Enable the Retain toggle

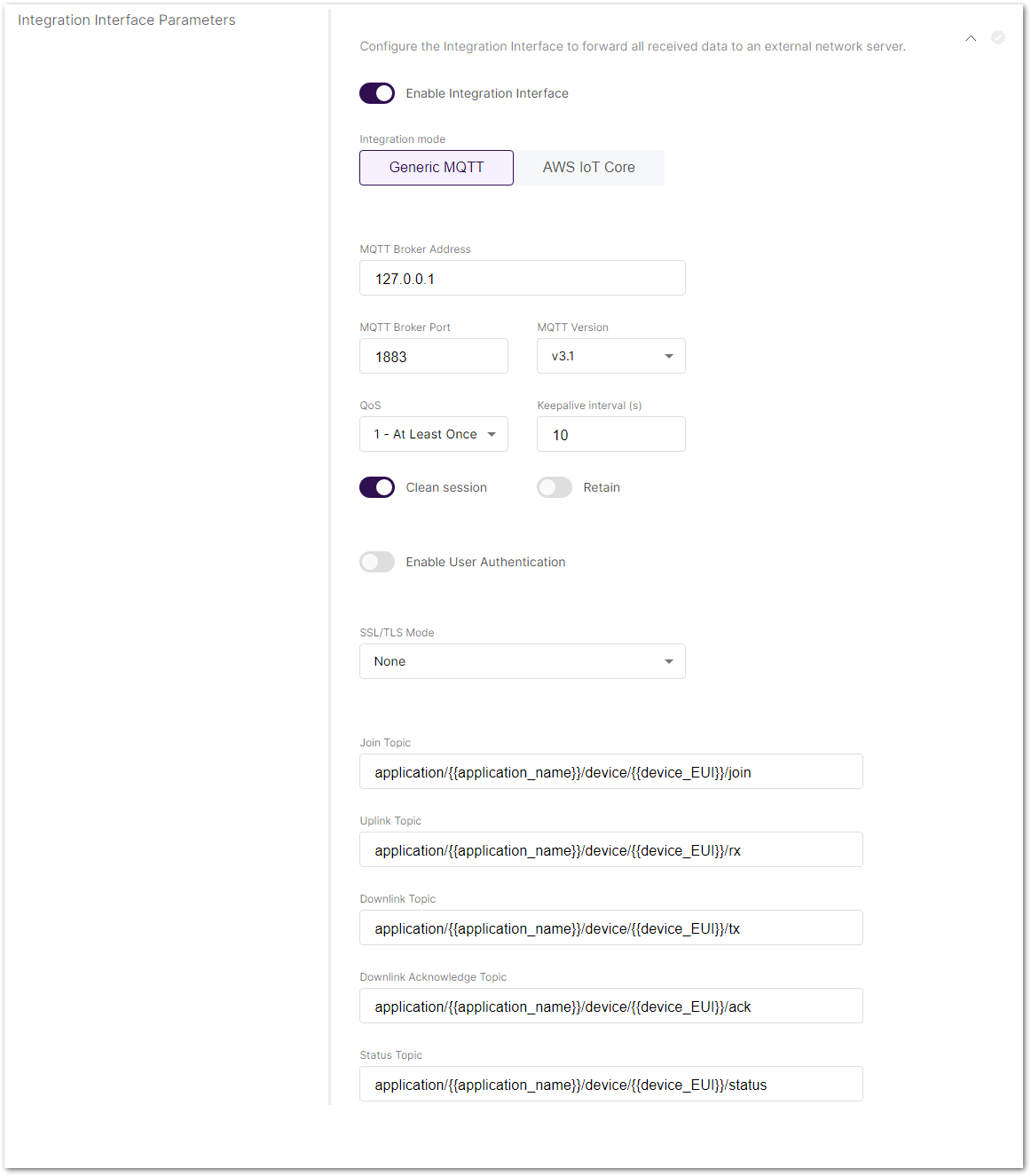click(x=555, y=487)
